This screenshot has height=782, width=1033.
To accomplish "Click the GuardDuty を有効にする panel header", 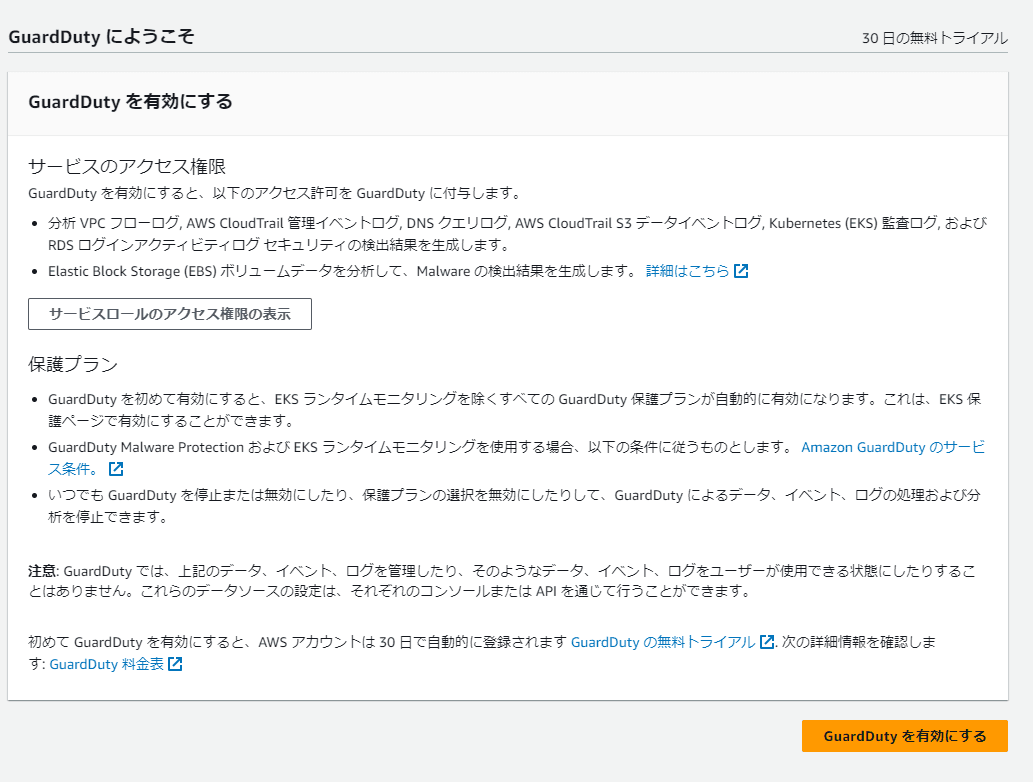I will point(130,101).
